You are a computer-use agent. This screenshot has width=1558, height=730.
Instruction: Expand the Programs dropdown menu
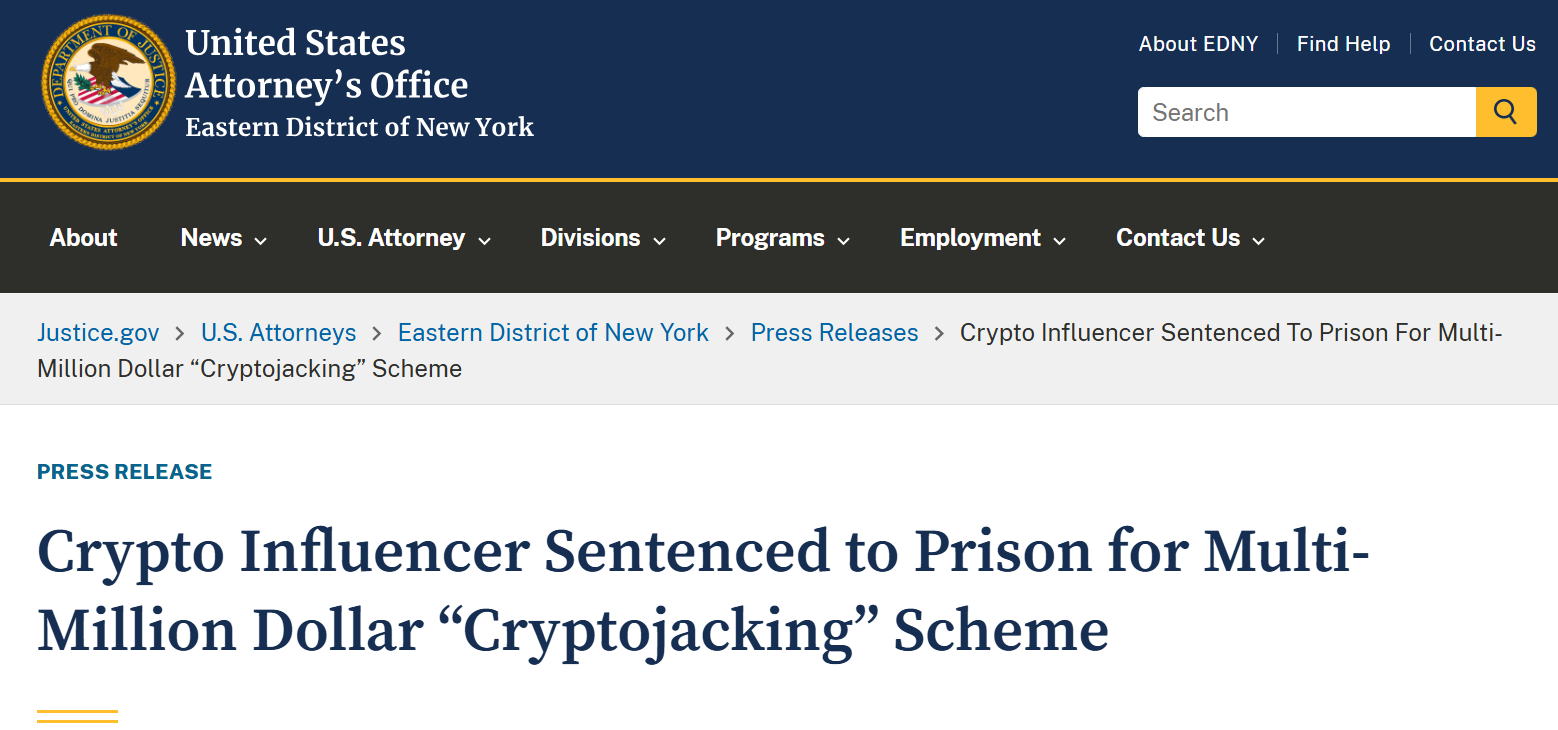pos(783,238)
